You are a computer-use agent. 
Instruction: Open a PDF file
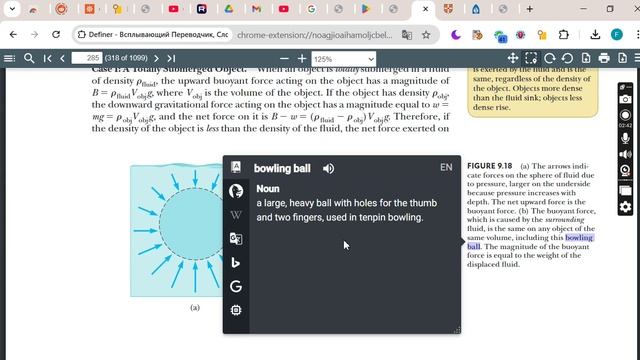[x=586, y=58]
